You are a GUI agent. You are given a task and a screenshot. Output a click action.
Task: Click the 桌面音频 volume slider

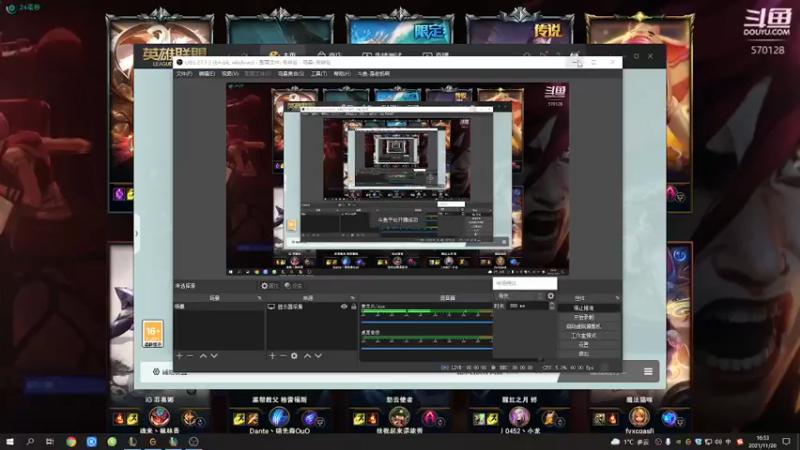tap(427, 348)
